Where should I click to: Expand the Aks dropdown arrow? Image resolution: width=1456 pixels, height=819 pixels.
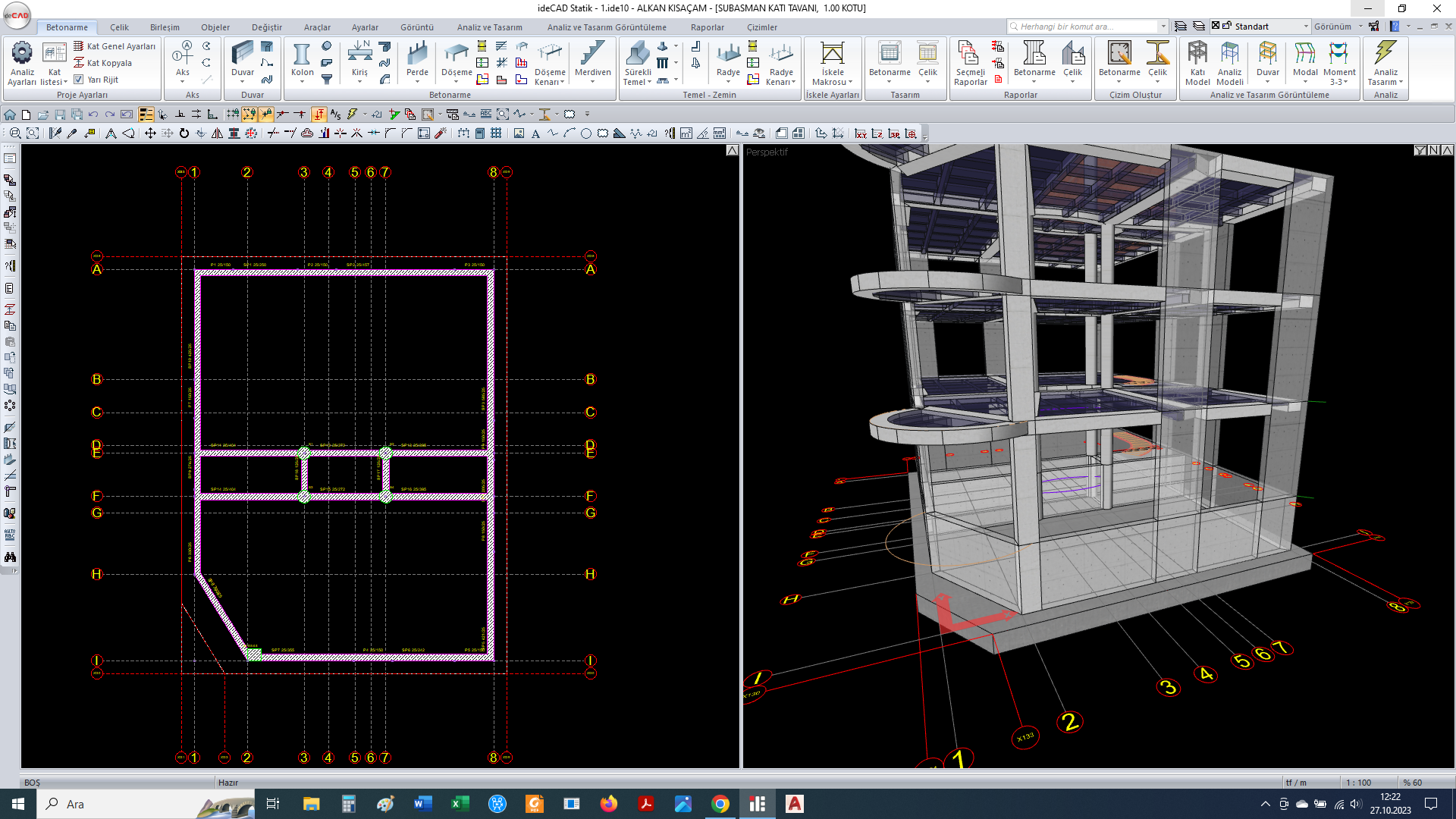pos(183,81)
